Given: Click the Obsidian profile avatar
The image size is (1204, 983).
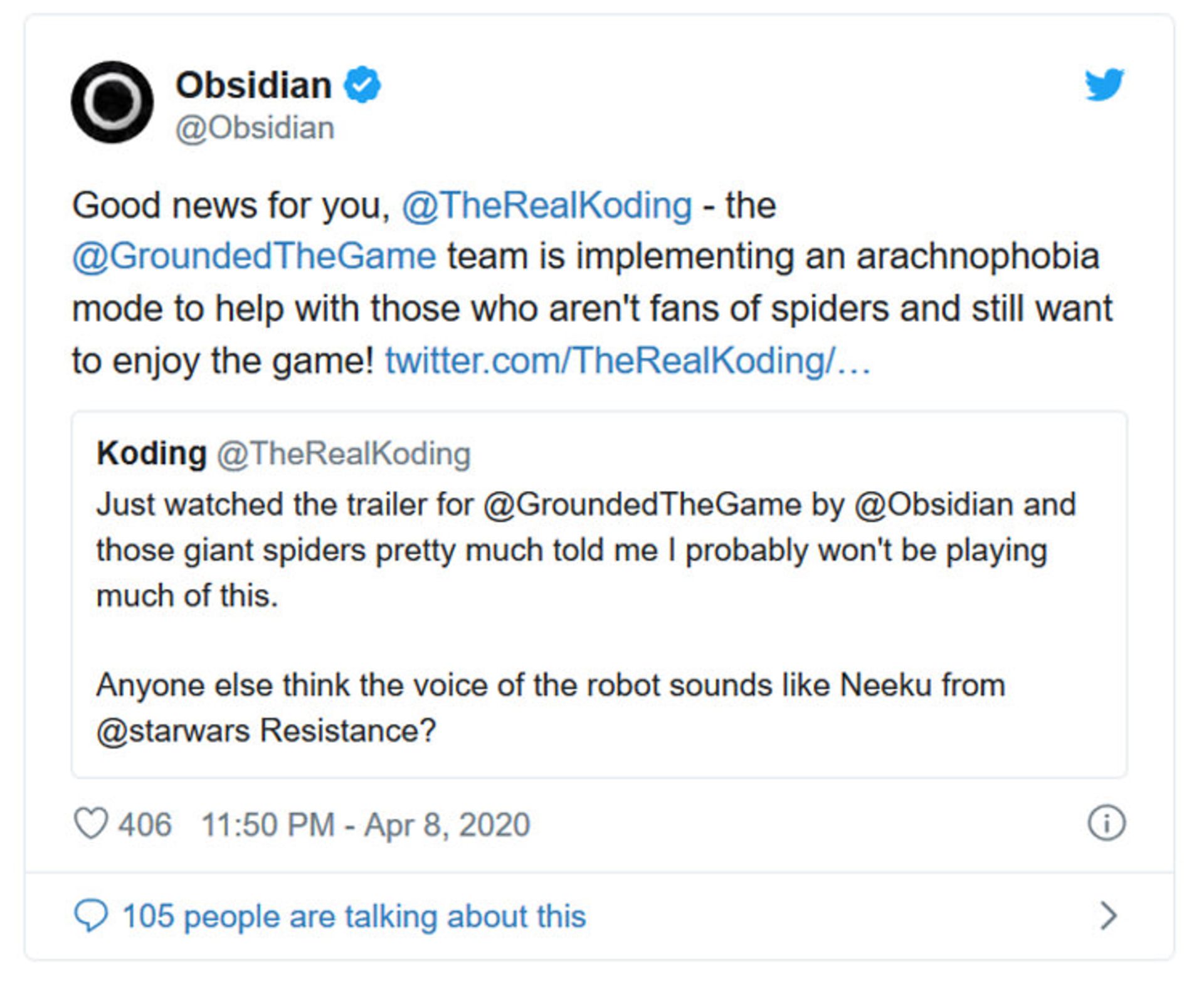Looking at the screenshot, I should click(112, 102).
